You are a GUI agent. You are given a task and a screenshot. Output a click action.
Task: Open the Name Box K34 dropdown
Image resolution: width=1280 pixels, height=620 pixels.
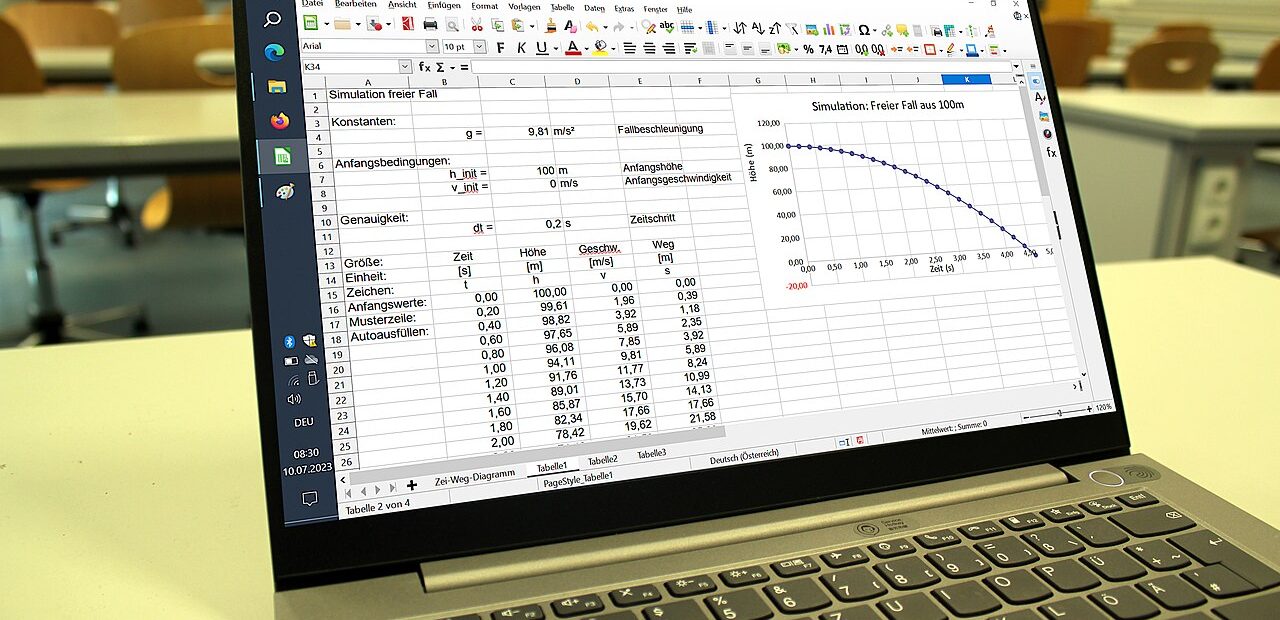(404, 67)
